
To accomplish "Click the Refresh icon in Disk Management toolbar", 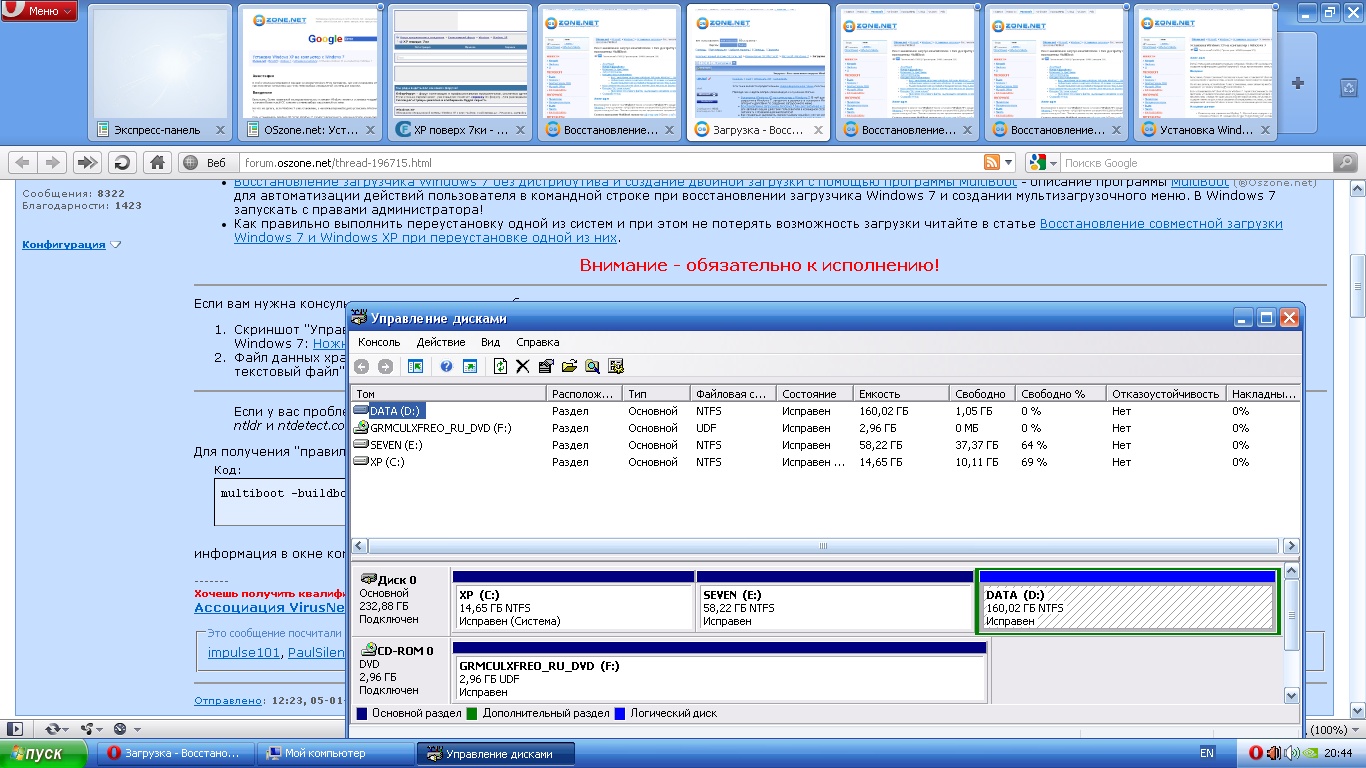I will pyautogui.click(x=500, y=367).
